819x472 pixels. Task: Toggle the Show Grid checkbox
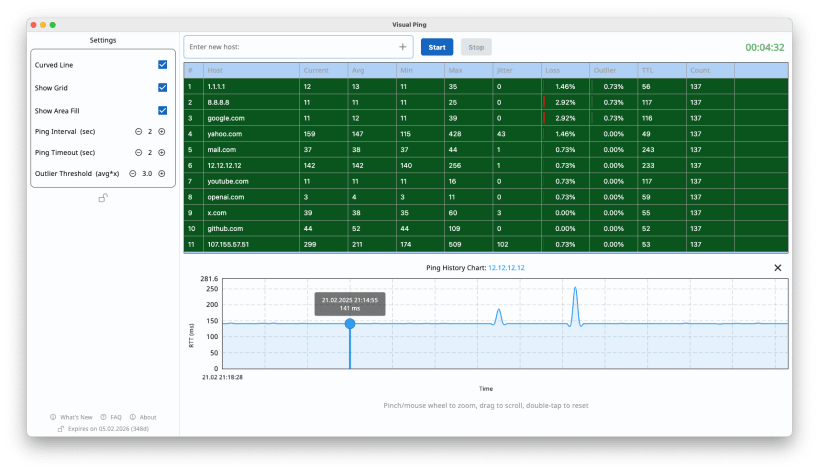[x=162, y=88]
